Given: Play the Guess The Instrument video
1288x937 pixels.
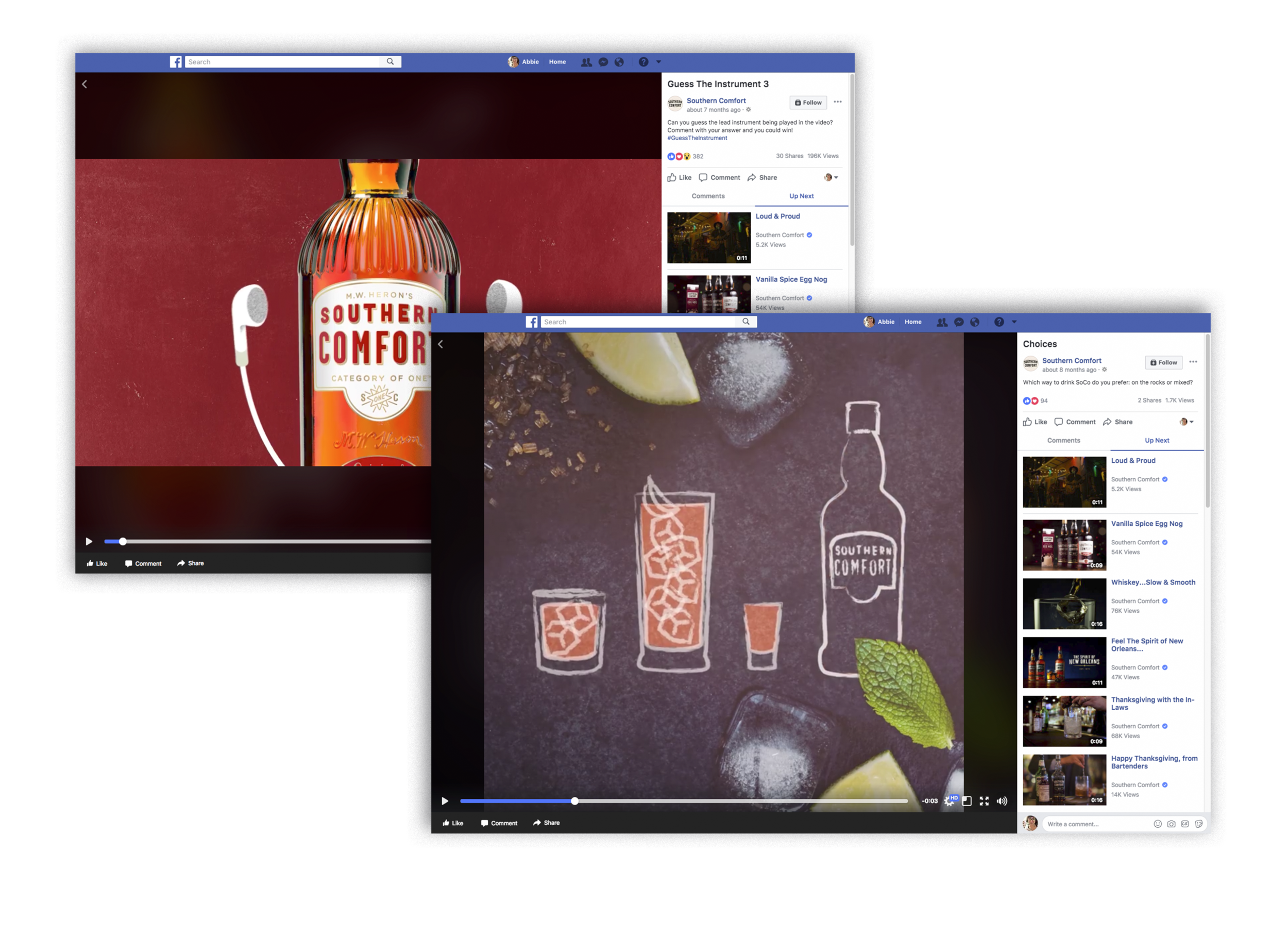Looking at the screenshot, I should pos(89,542).
